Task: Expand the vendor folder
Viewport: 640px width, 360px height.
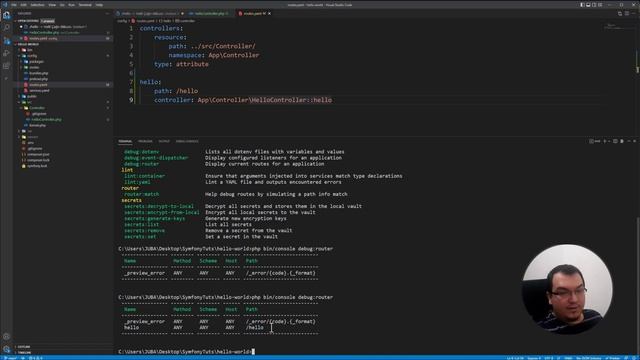Action: (33, 137)
